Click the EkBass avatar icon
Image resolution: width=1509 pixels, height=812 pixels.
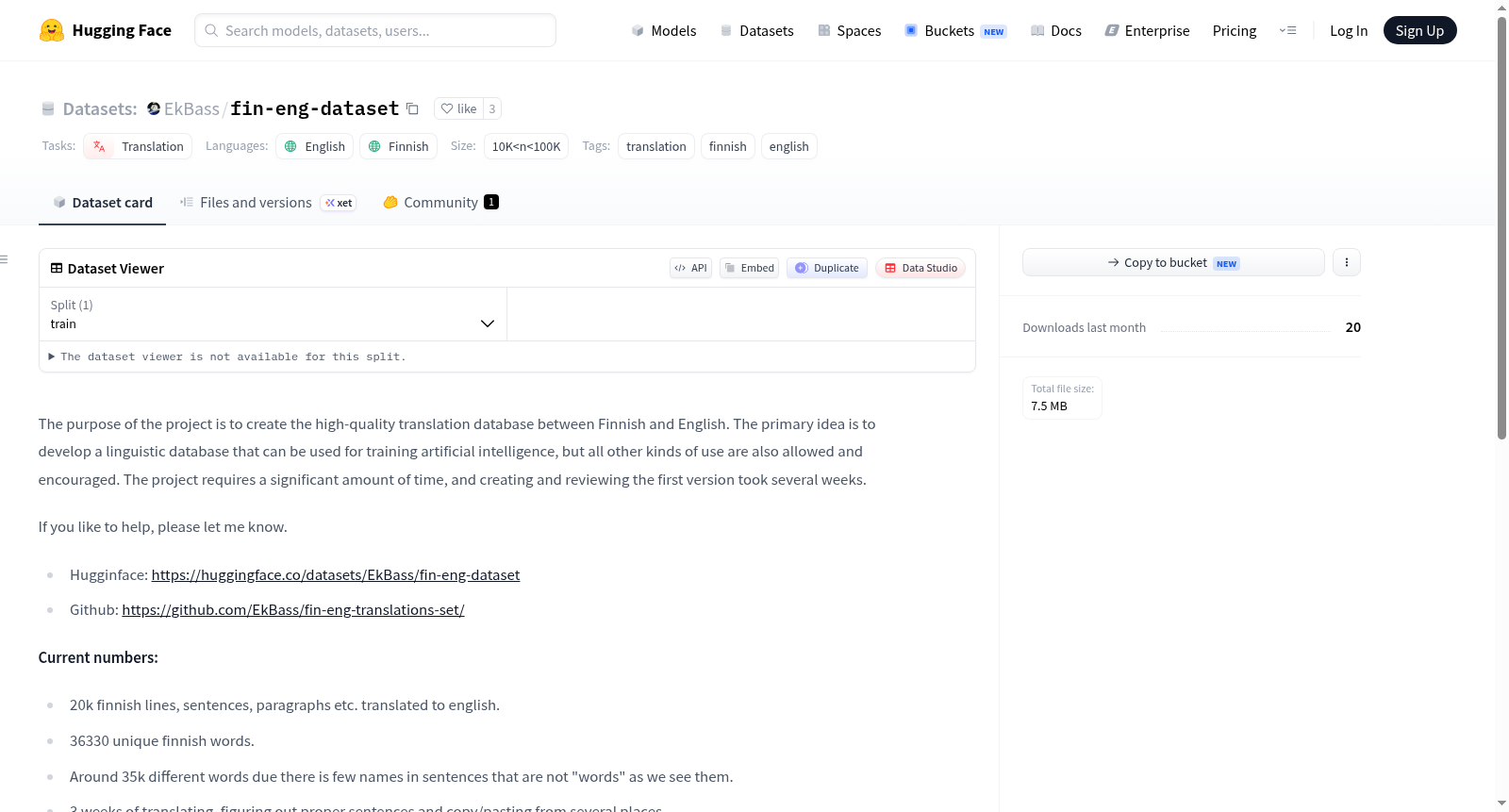click(154, 108)
